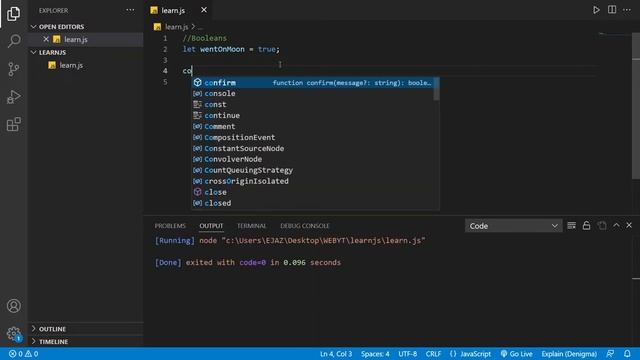
Task: Open the Run and Debug view
Action: 13,97
